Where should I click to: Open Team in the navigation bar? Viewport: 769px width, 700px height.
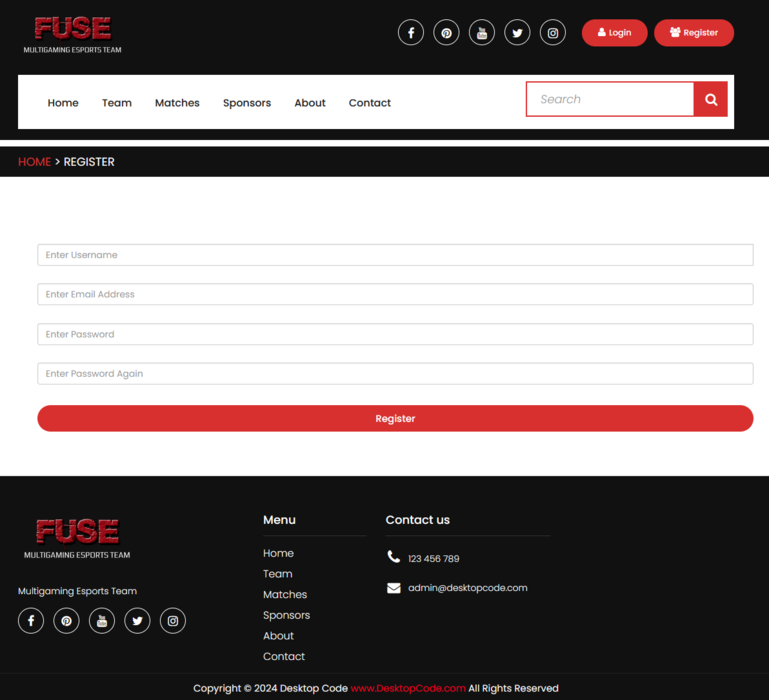117,103
